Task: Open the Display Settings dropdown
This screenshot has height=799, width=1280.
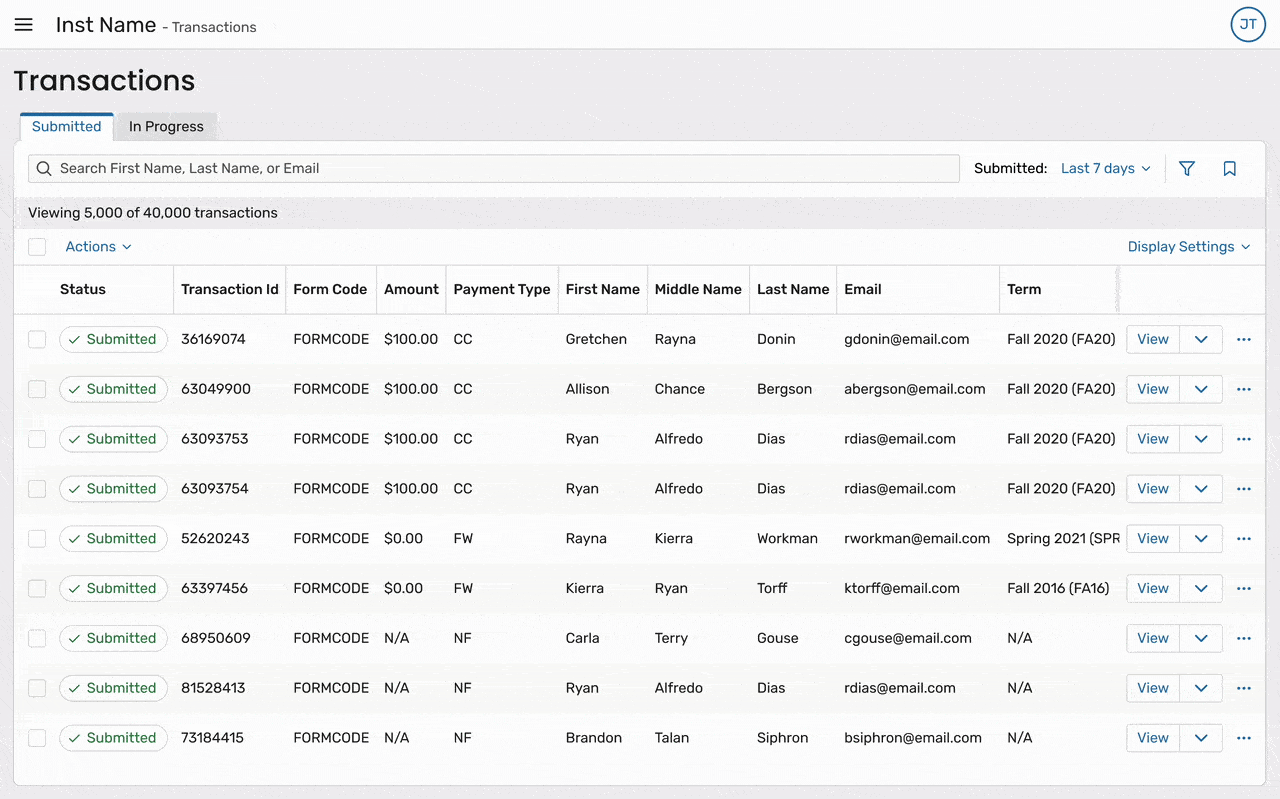Action: coord(1189,247)
